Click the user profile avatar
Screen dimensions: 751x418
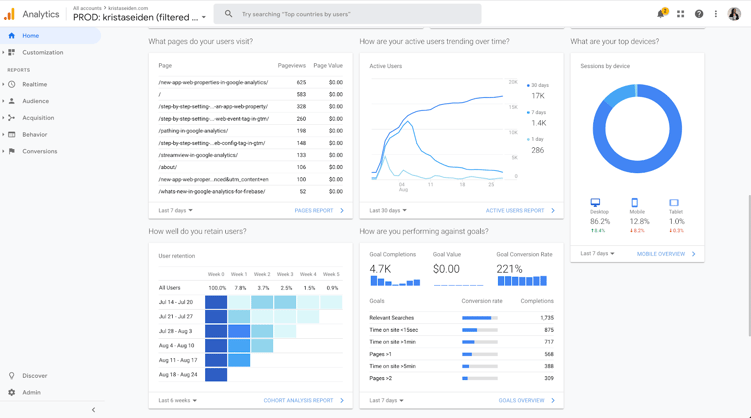(734, 14)
